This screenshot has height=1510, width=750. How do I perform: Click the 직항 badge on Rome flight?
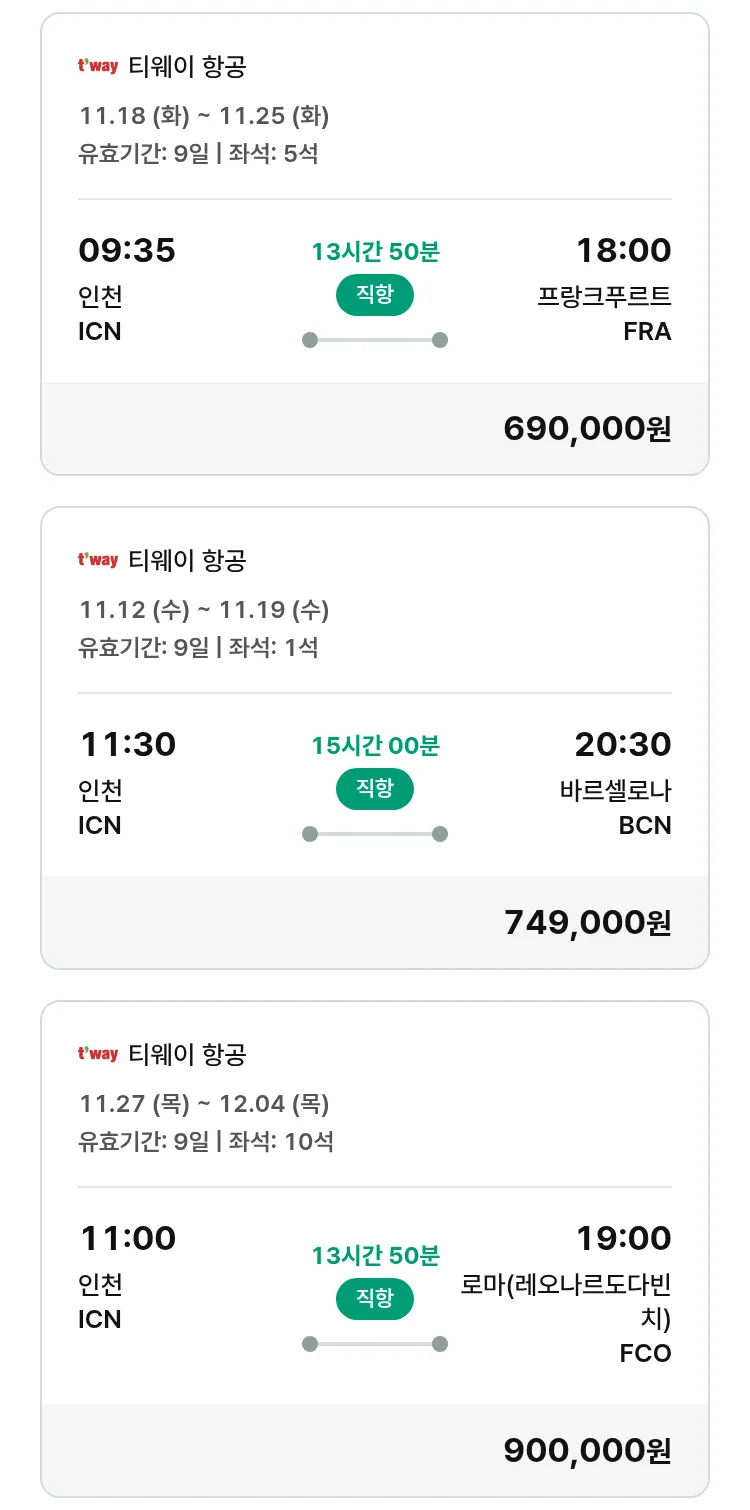(374, 1299)
